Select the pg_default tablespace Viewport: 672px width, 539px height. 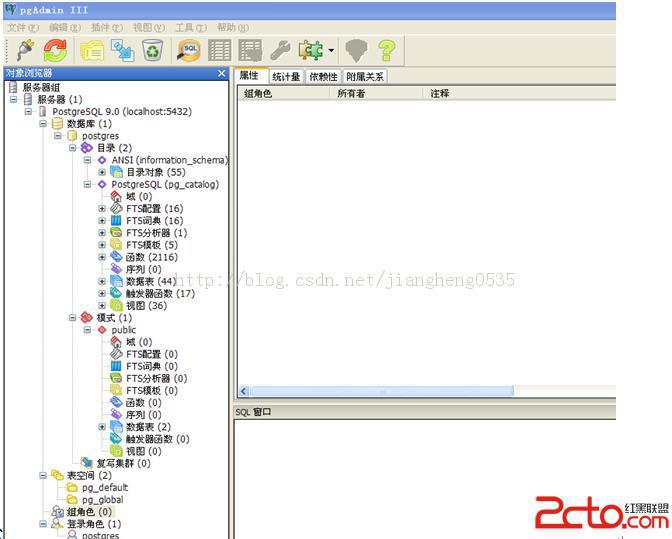(105, 488)
